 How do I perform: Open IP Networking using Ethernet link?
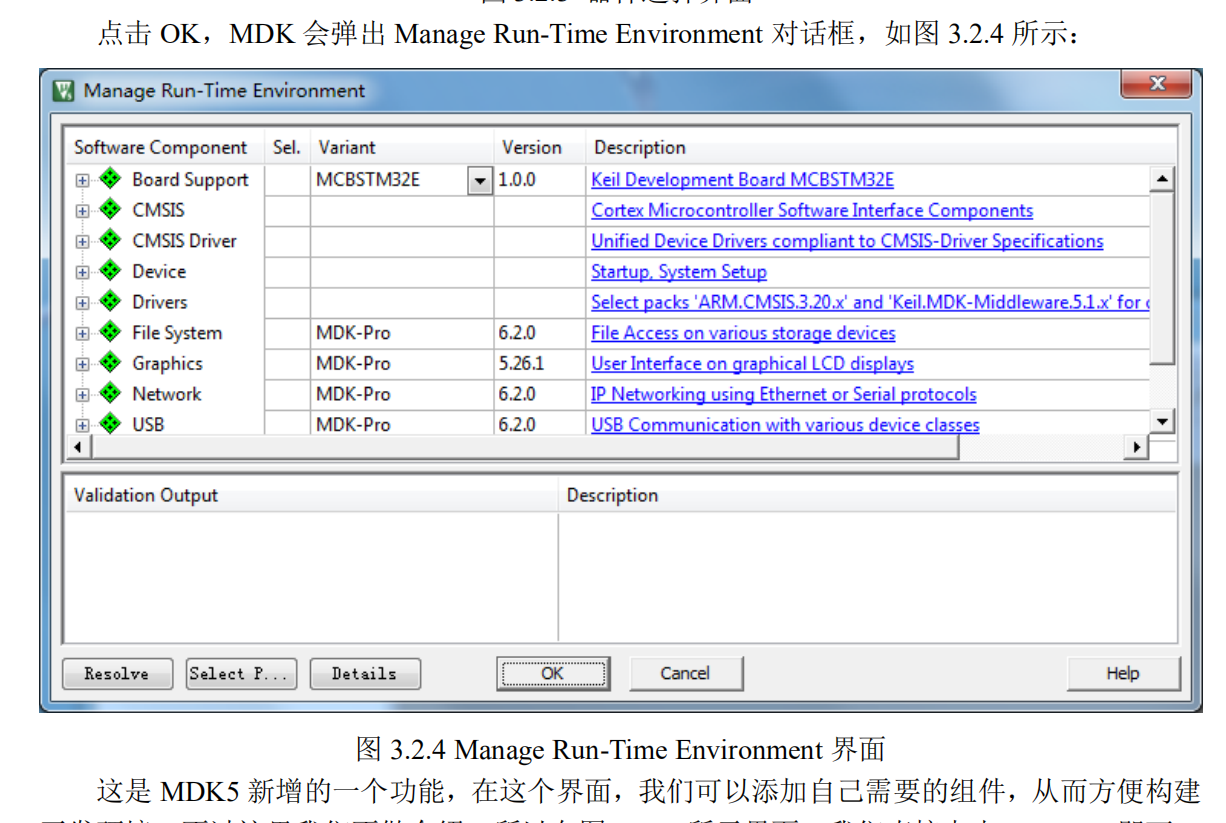point(784,394)
